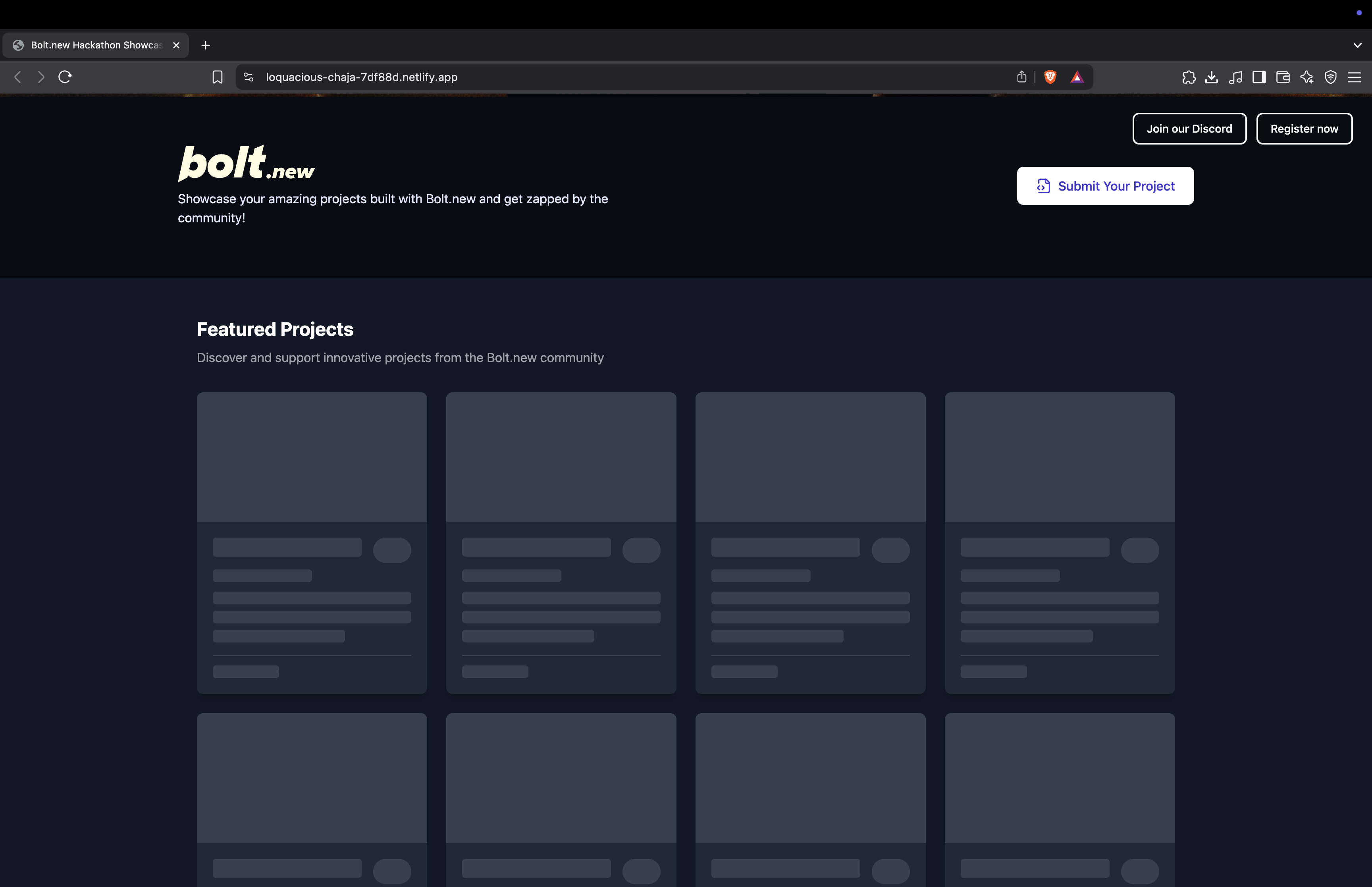Toggle the sidebar panel icon
This screenshot has width=1372, height=887.
pyautogui.click(x=1258, y=77)
